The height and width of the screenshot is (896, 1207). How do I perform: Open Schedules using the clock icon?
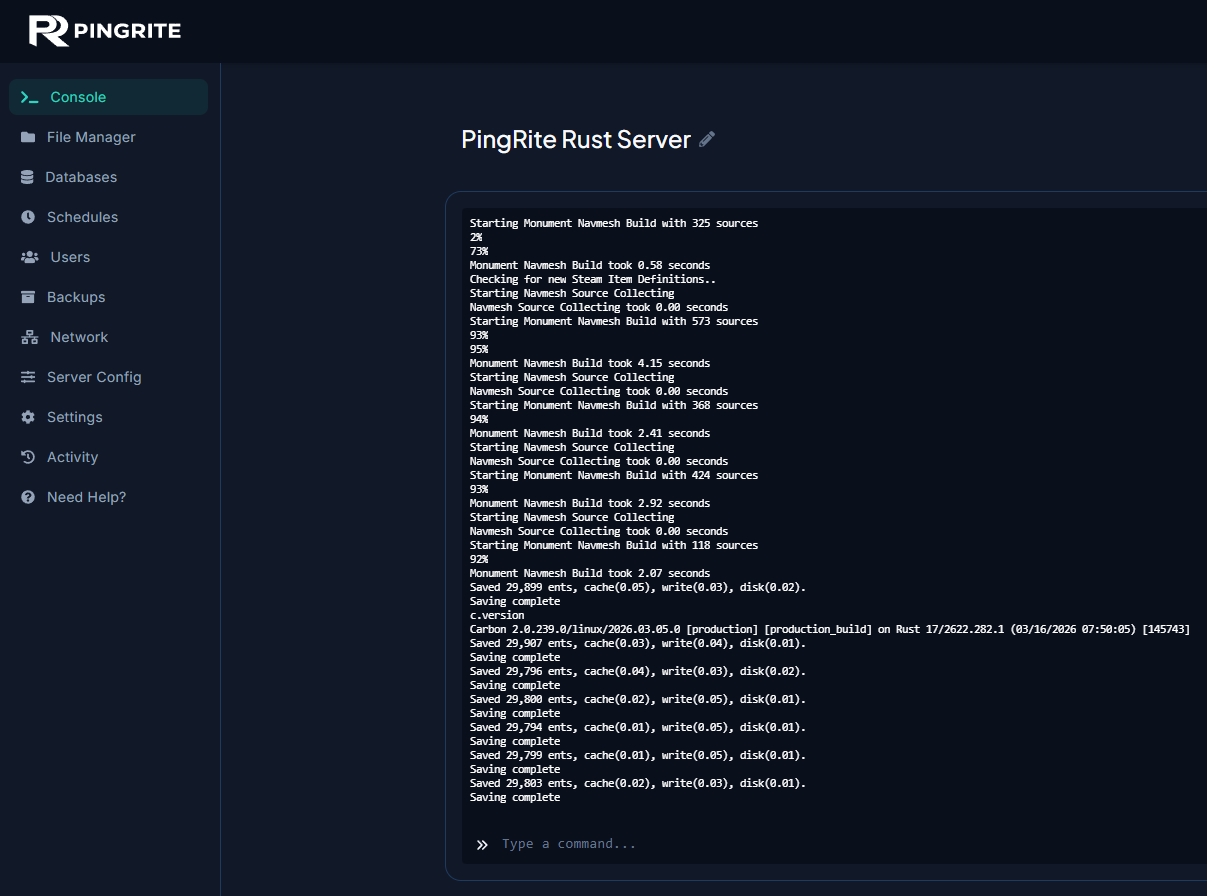click(28, 217)
